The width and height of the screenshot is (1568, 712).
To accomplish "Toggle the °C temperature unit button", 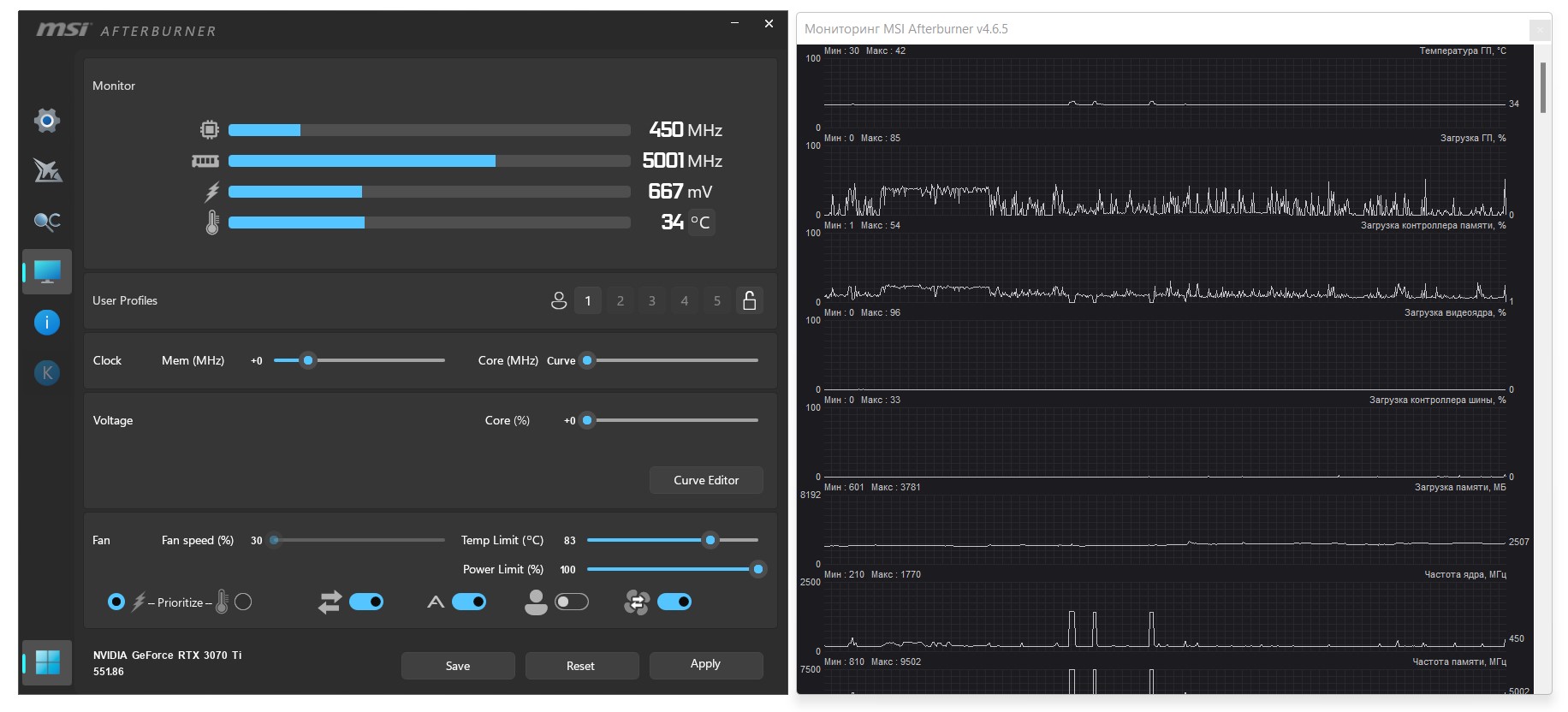I will (x=700, y=222).
